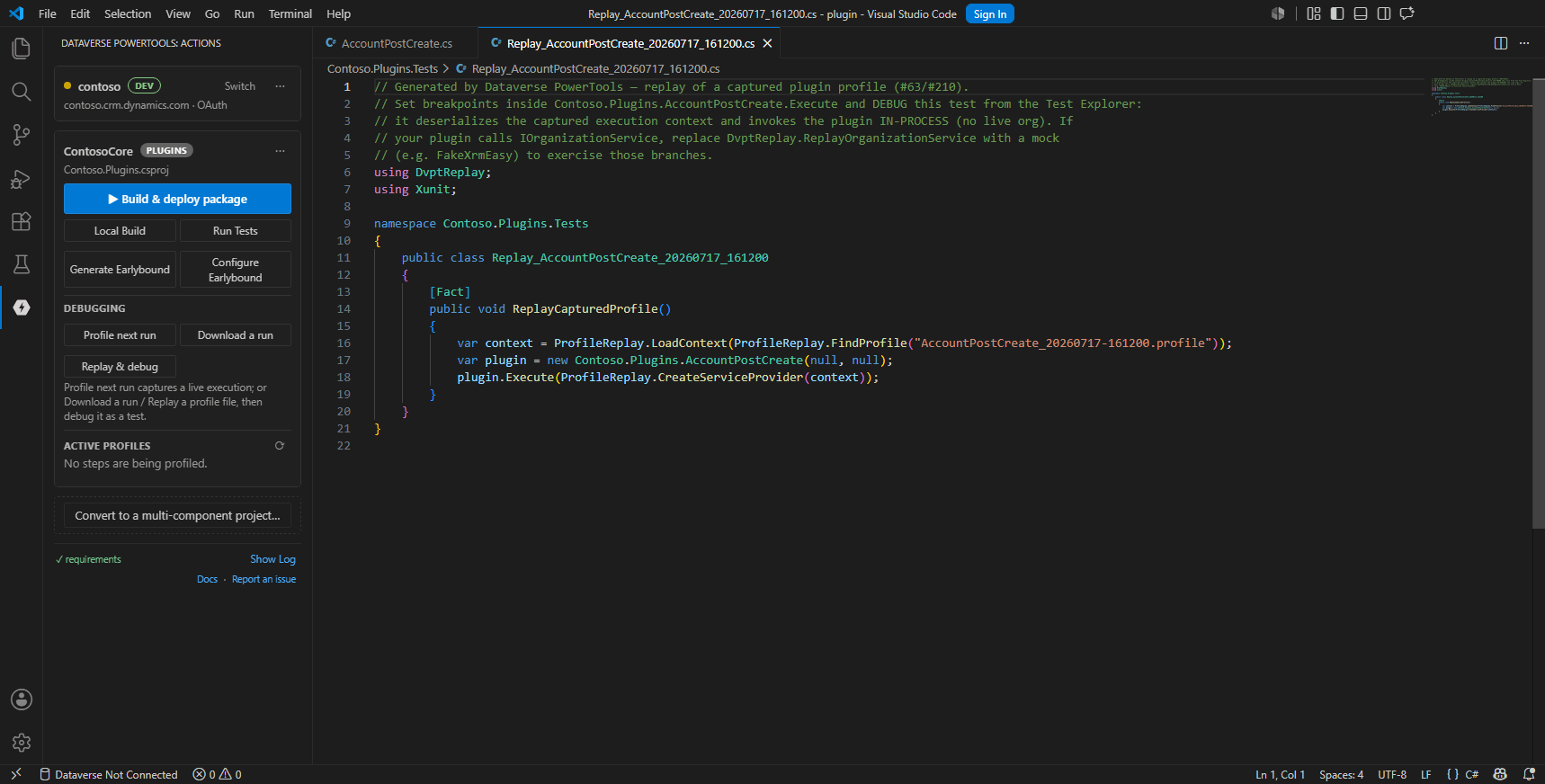Open the Explorer view in activity bar
Screen dimensions: 1545x784
[x=21, y=49]
